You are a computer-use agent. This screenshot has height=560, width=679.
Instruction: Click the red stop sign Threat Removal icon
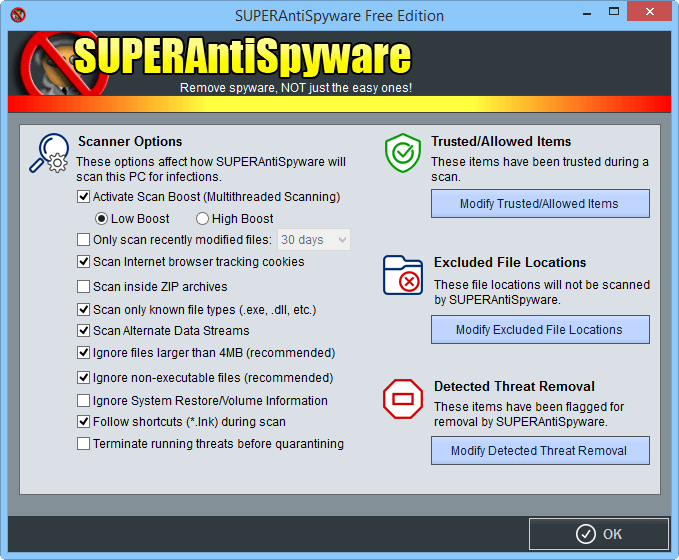click(x=403, y=399)
